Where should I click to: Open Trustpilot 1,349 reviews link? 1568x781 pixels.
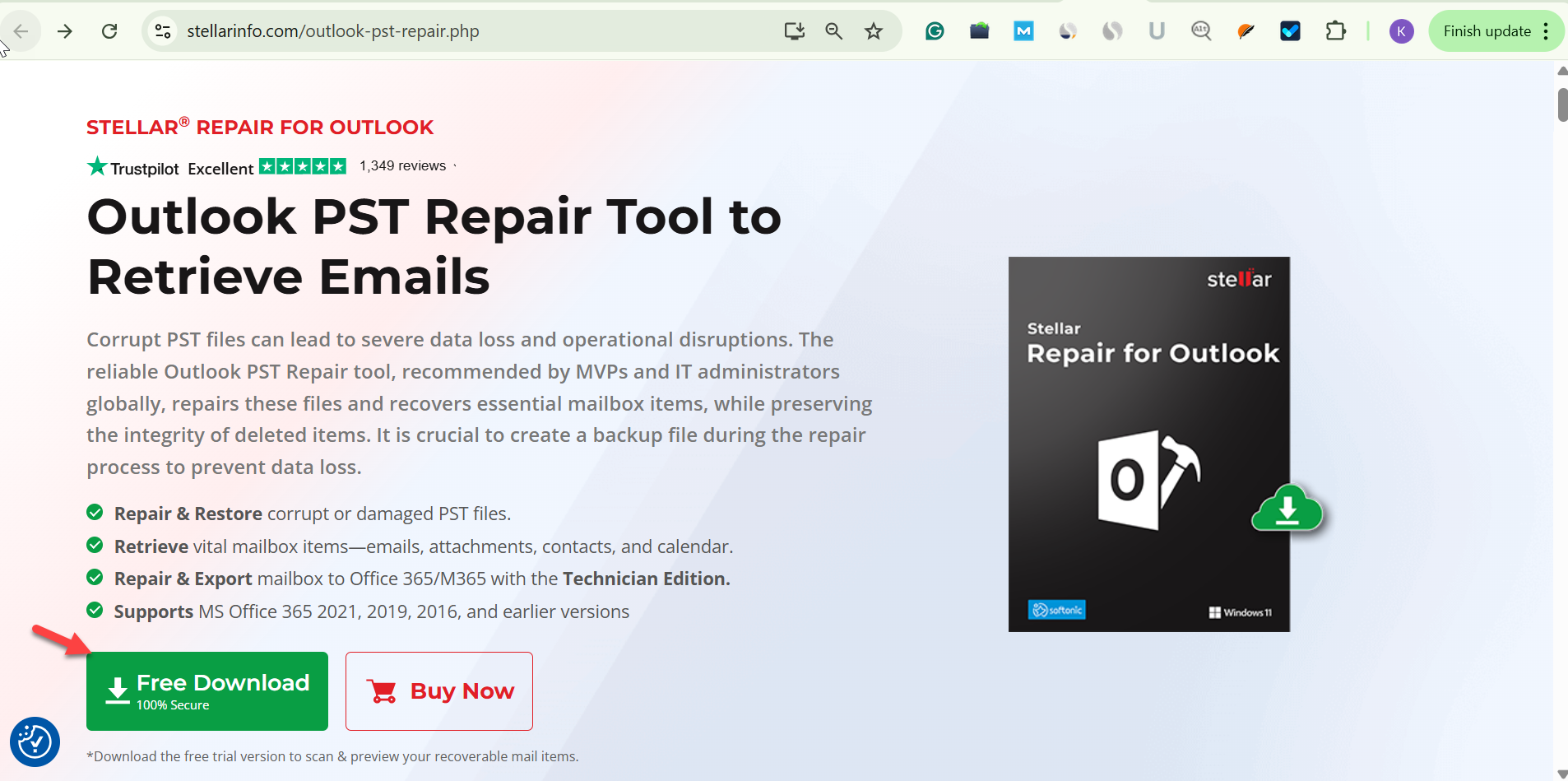coord(402,166)
